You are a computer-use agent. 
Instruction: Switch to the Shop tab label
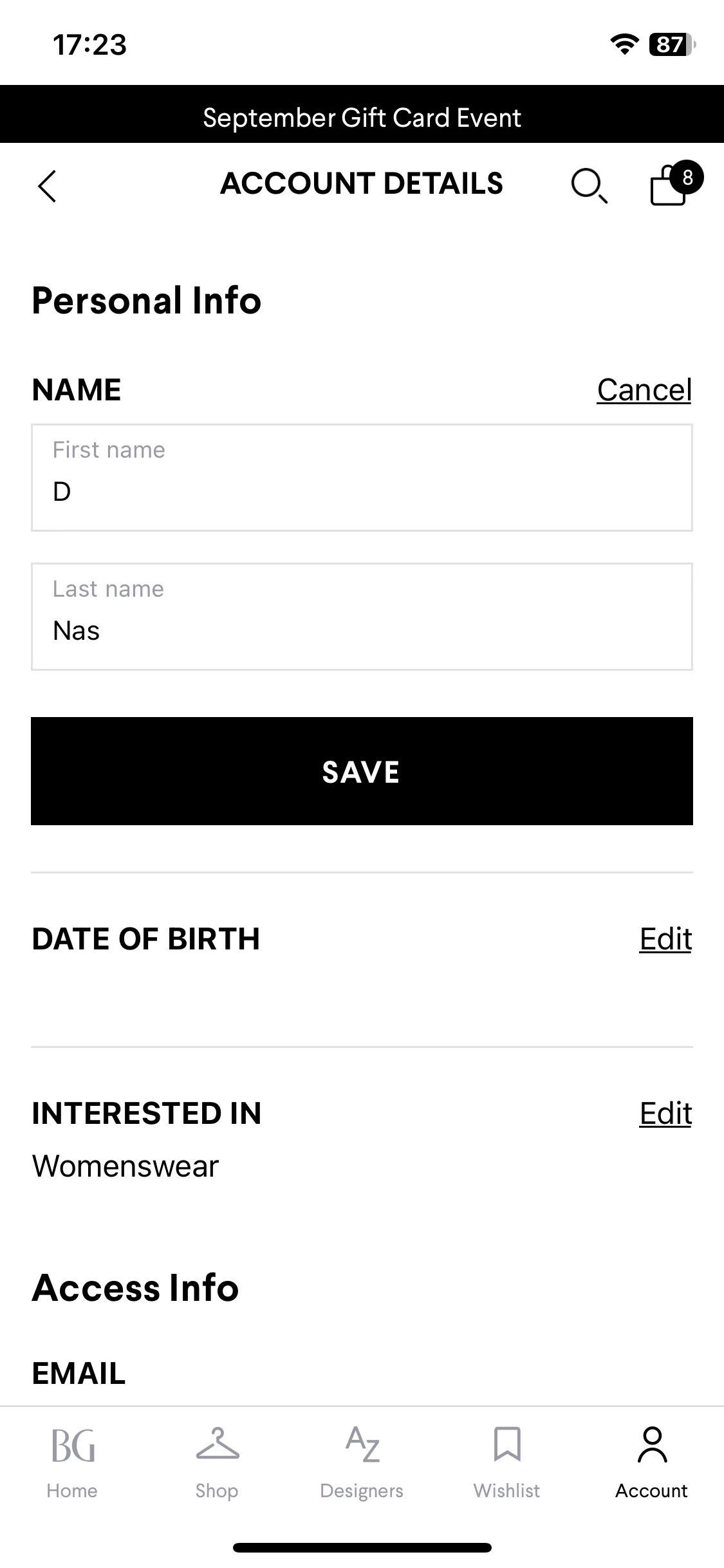point(217,1491)
